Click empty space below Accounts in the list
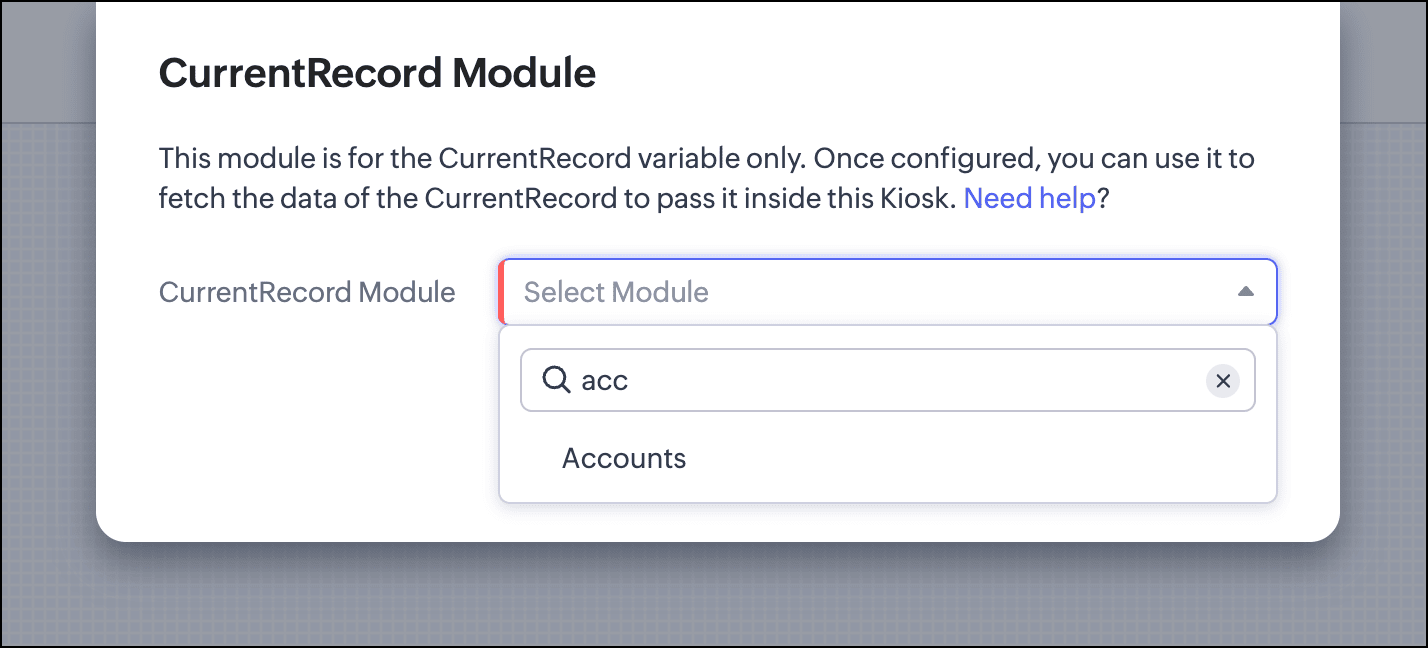Image resolution: width=1428 pixels, height=648 pixels. 888,492
